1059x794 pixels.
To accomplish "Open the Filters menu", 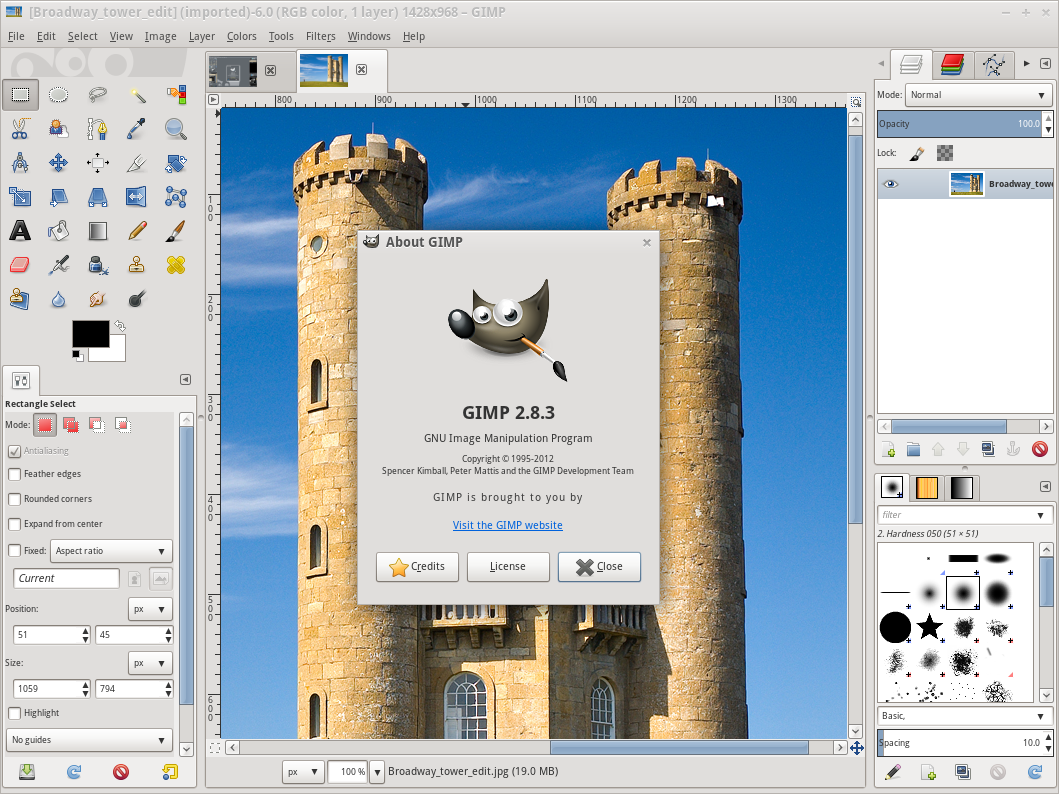I will pos(320,36).
